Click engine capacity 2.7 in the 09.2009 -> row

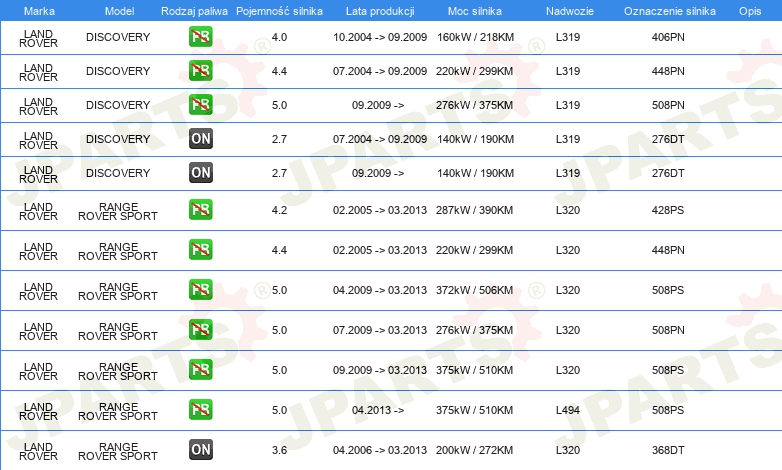[279, 173]
